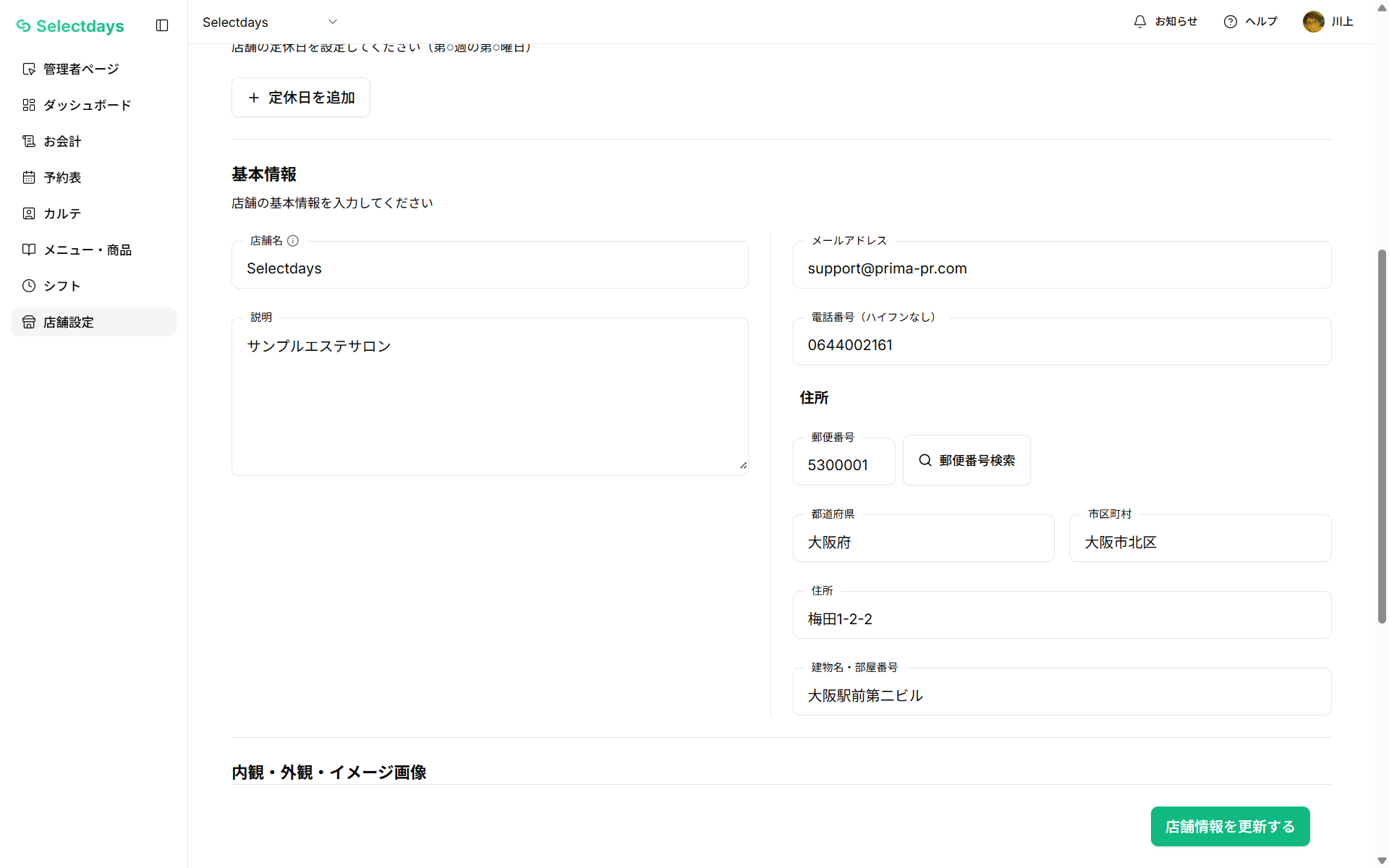This screenshot has height=868, width=1389.
Task: Collapse the sidebar panel icon
Action: coord(162,25)
